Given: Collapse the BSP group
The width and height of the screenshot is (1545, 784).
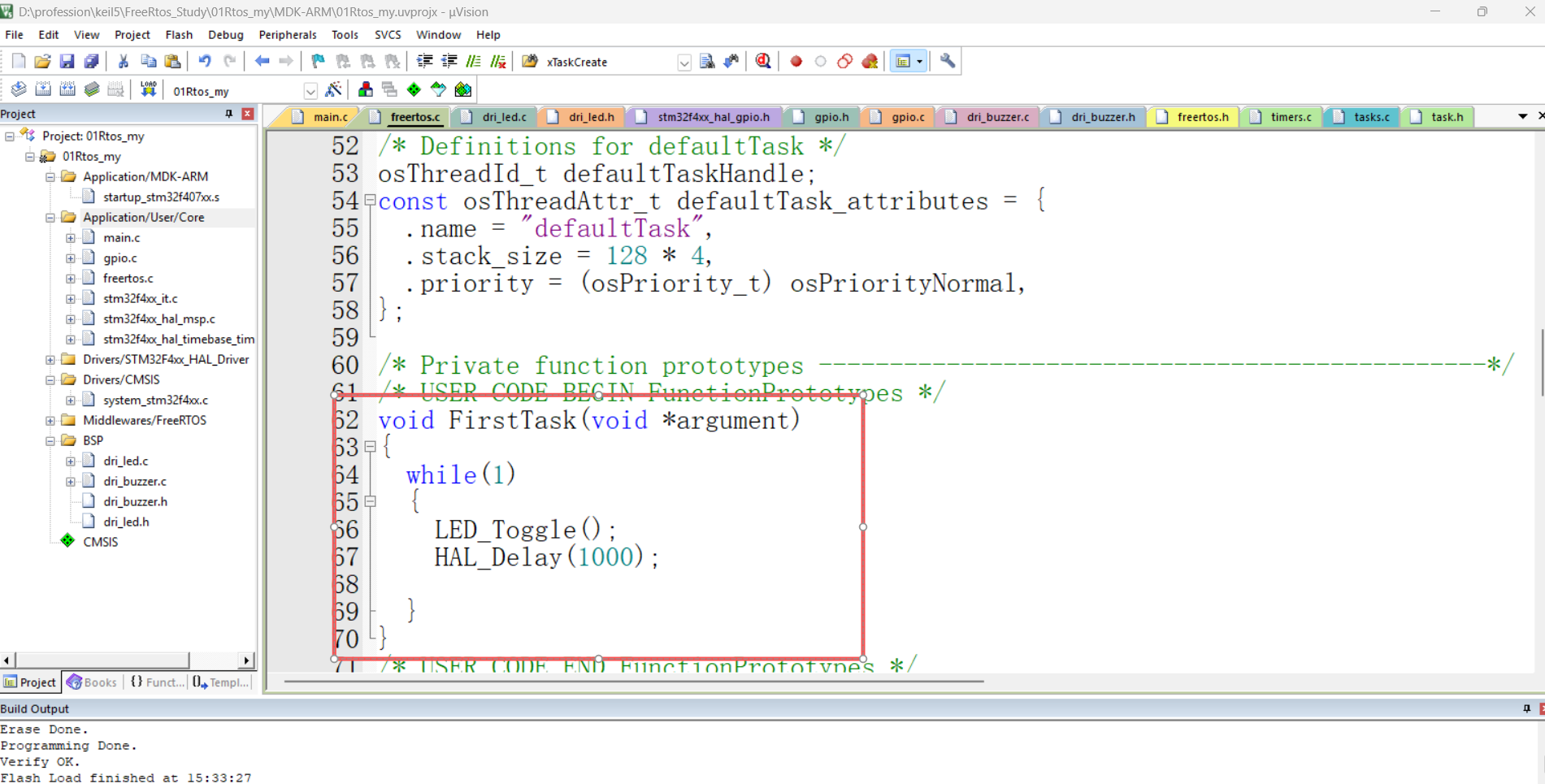Looking at the screenshot, I should pos(50,440).
